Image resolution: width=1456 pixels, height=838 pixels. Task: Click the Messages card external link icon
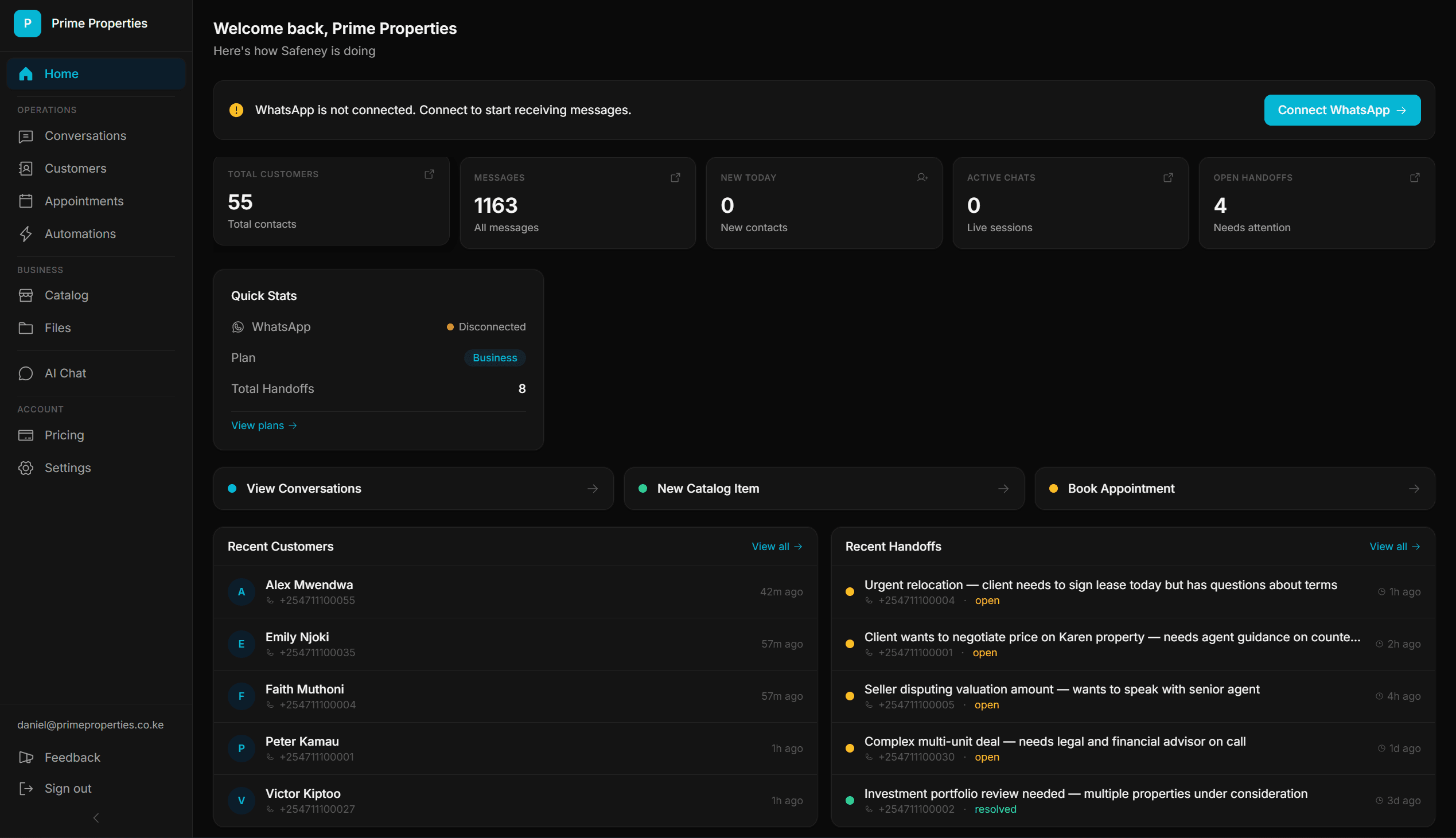pyautogui.click(x=676, y=177)
